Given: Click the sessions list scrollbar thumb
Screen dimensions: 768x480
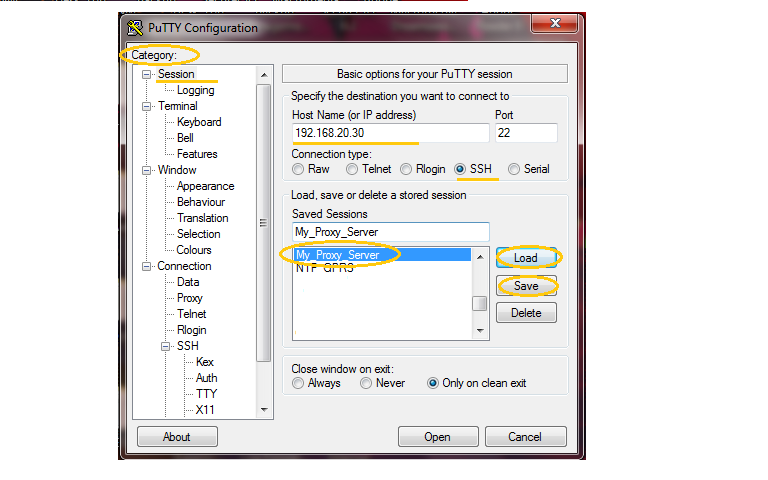Looking at the screenshot, I should pos(480,304).
